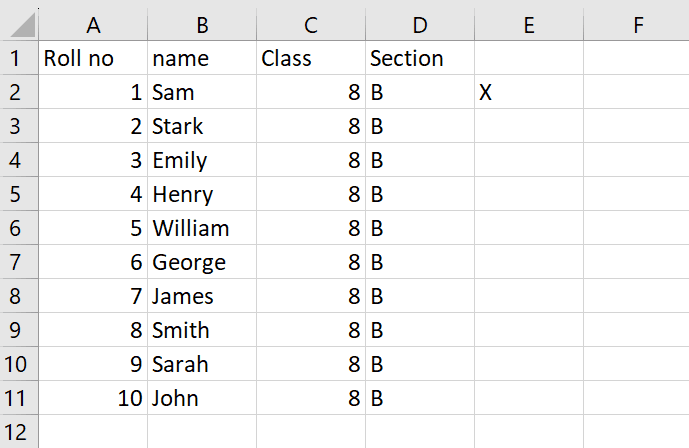Click the Section cell in Smith's row
Viewport: 689px width, 448px height.
[x=420, y=330]
